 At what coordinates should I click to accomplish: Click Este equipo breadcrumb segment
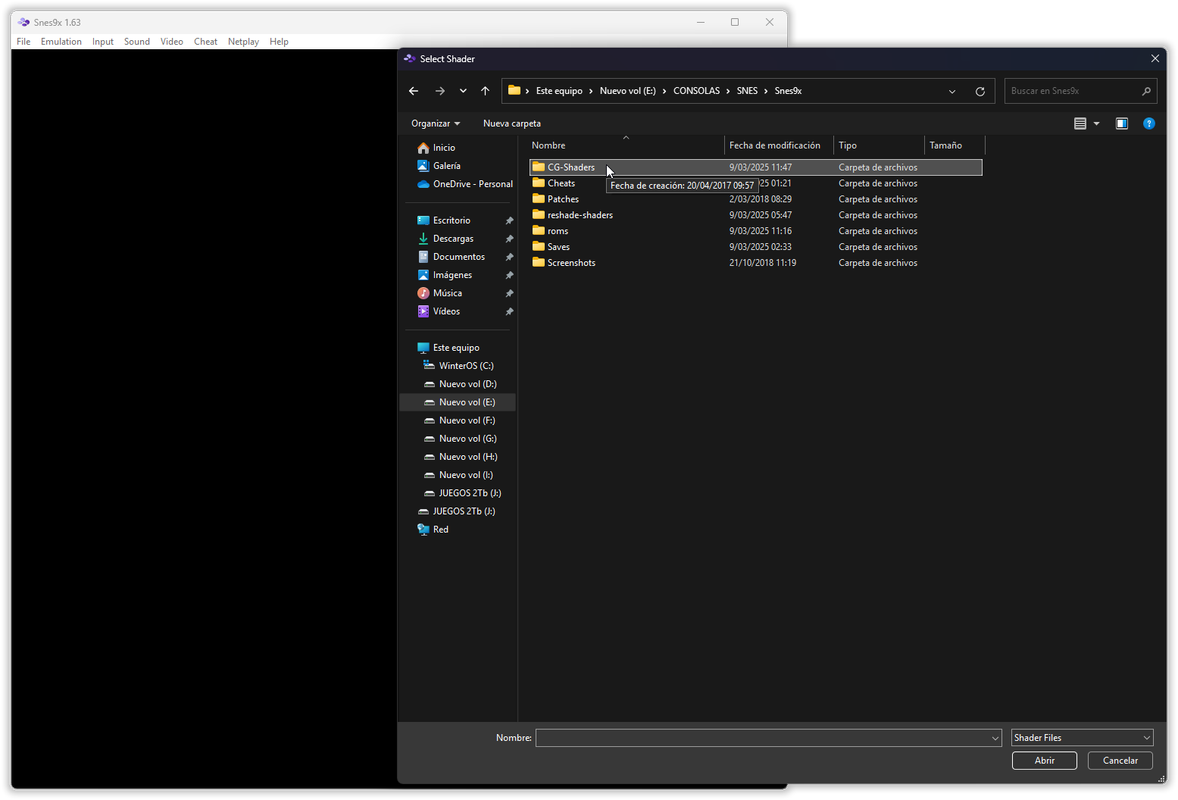point(559,91)
